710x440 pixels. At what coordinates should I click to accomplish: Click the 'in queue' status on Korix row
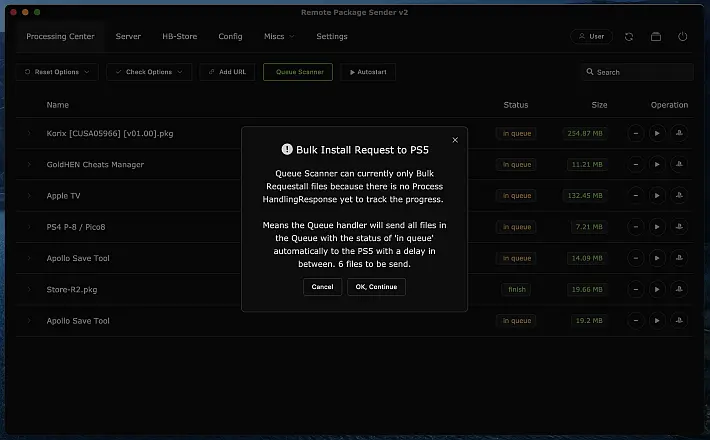coord(517,134)
